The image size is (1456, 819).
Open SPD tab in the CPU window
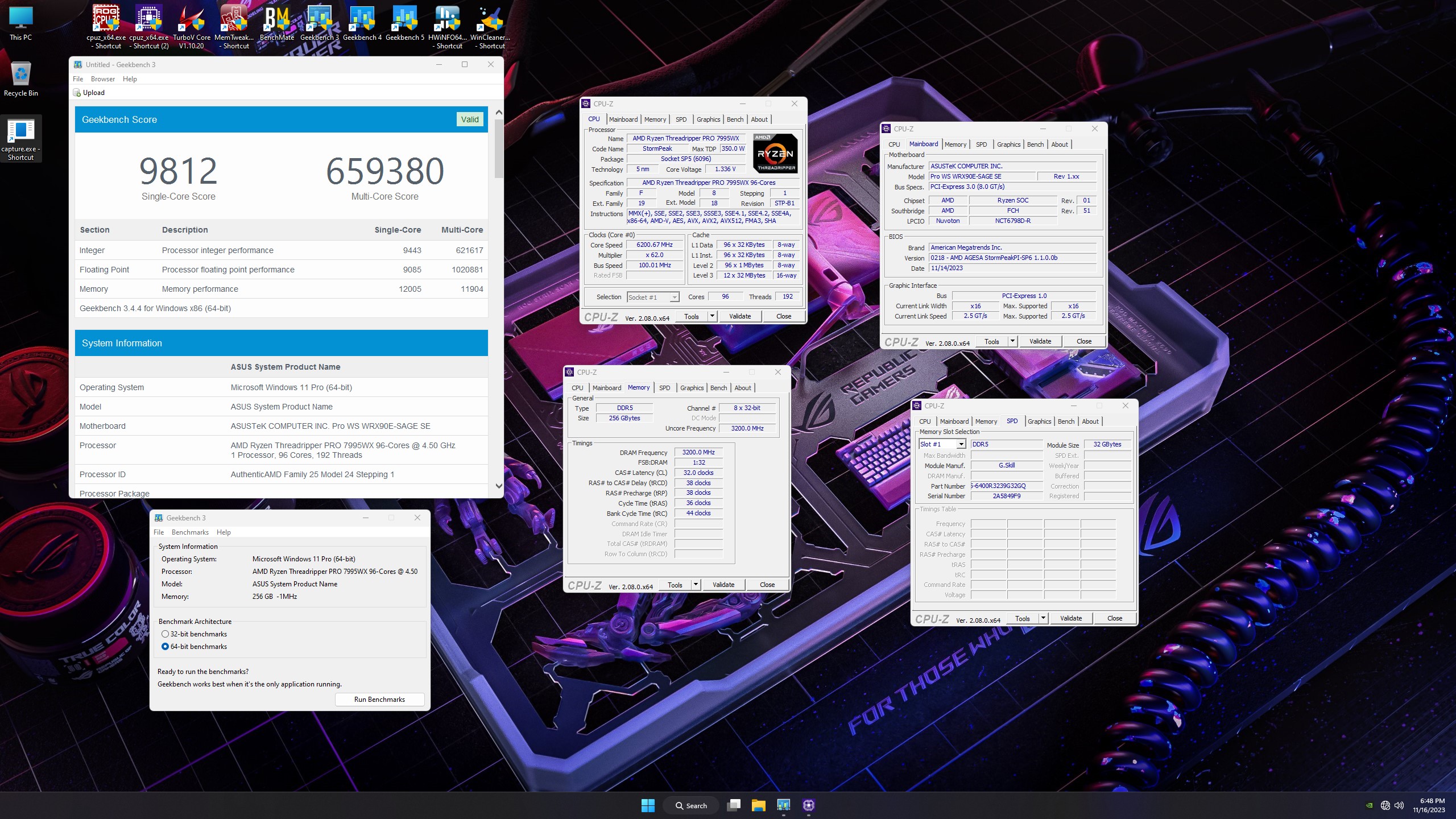coord(681,119)
